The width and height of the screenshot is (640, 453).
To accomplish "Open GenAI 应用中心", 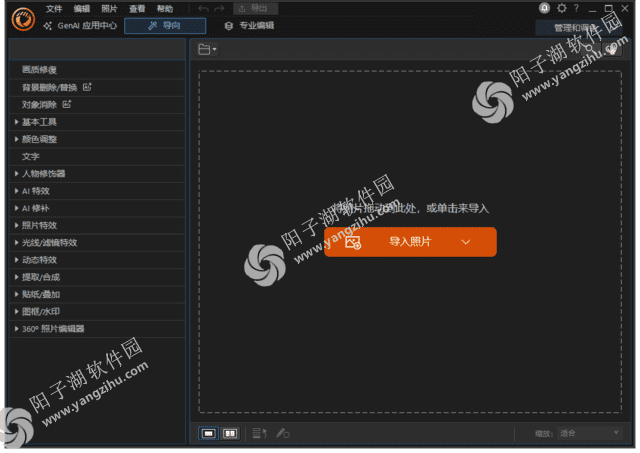I will click(x=80, y=26).
